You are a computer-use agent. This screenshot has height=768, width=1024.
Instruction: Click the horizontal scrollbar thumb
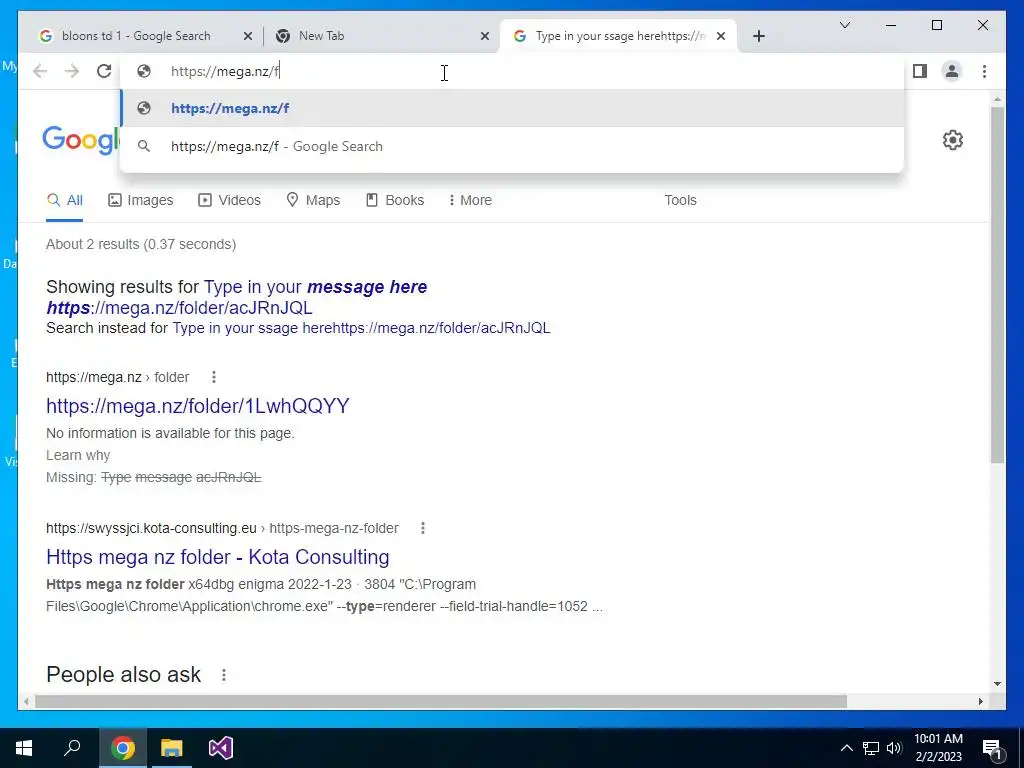click(x=441, y=701)
